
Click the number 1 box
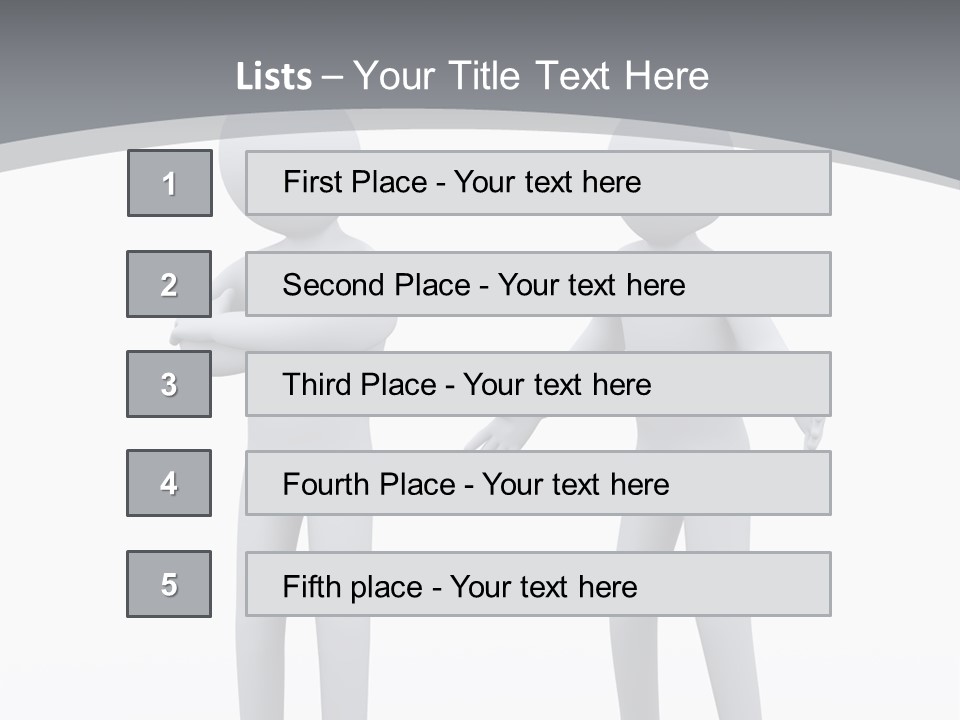pyautogui.click(x=170, y=183)
